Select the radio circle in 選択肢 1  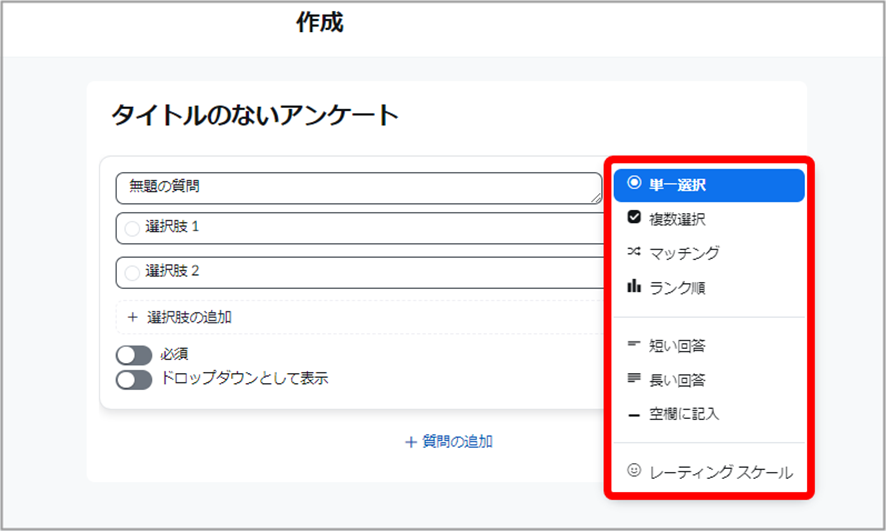tap(132, 229)
